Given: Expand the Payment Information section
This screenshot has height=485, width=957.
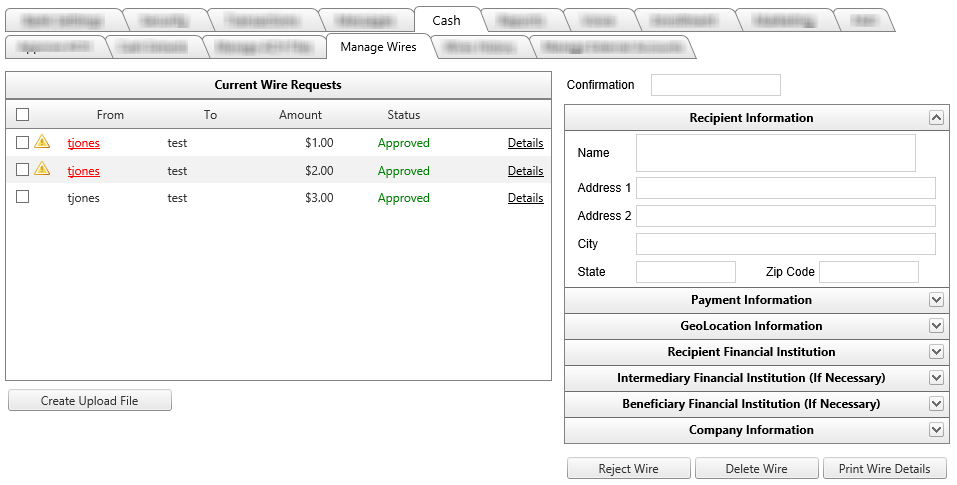Looking at the screenshot, I should point(936,300).
